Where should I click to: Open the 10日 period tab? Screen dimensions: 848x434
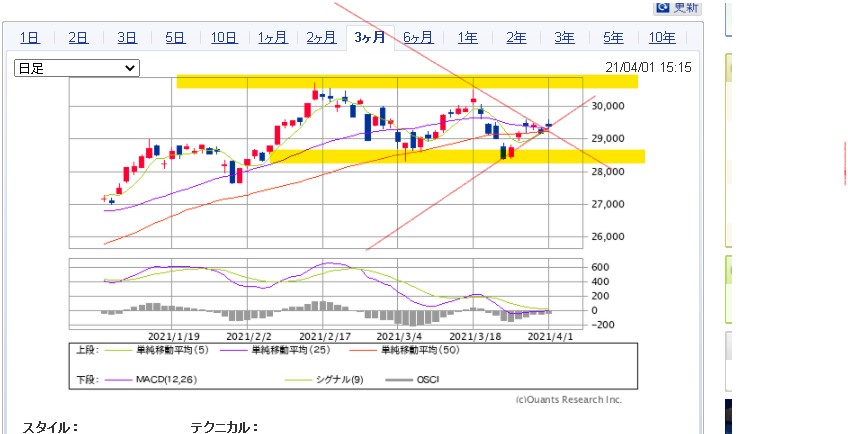[x=224, y=38]
